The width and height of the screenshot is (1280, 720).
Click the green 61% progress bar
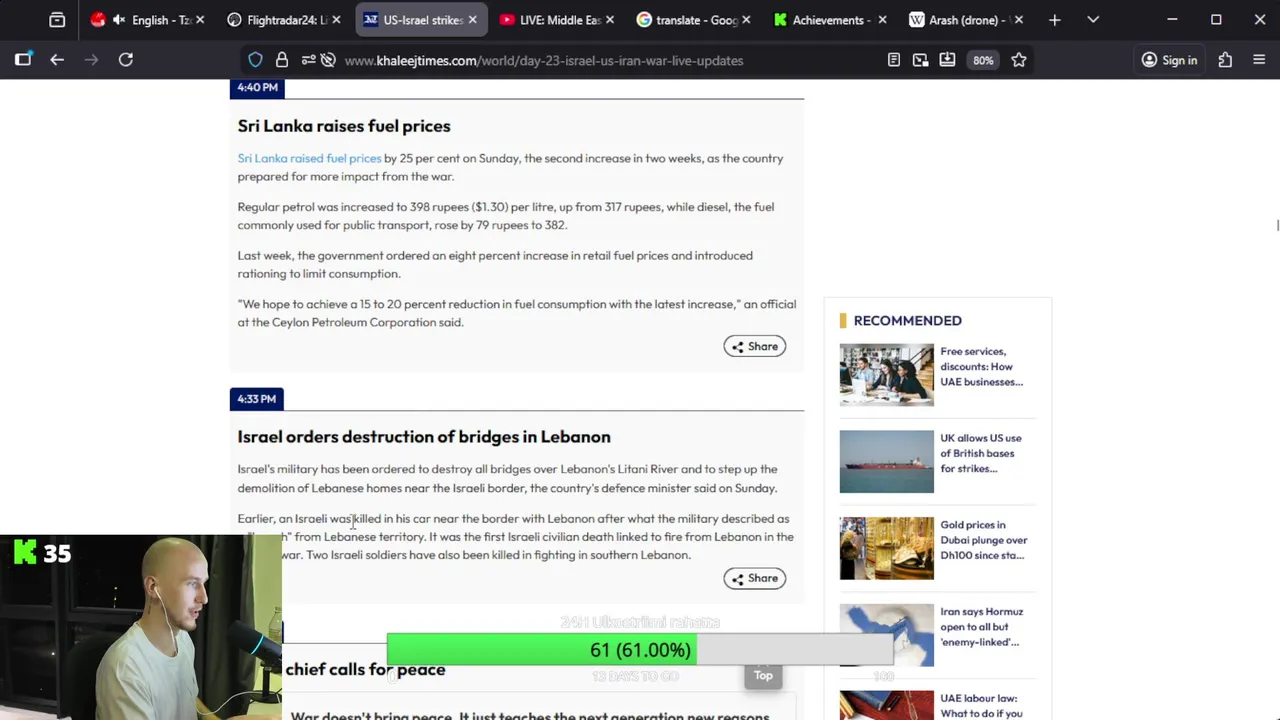click(x=541, y=650)
